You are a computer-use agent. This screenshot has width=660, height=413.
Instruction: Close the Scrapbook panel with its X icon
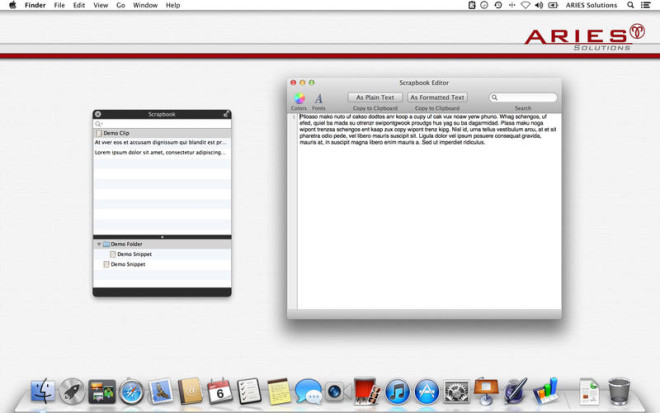click(x=98, y=114)
